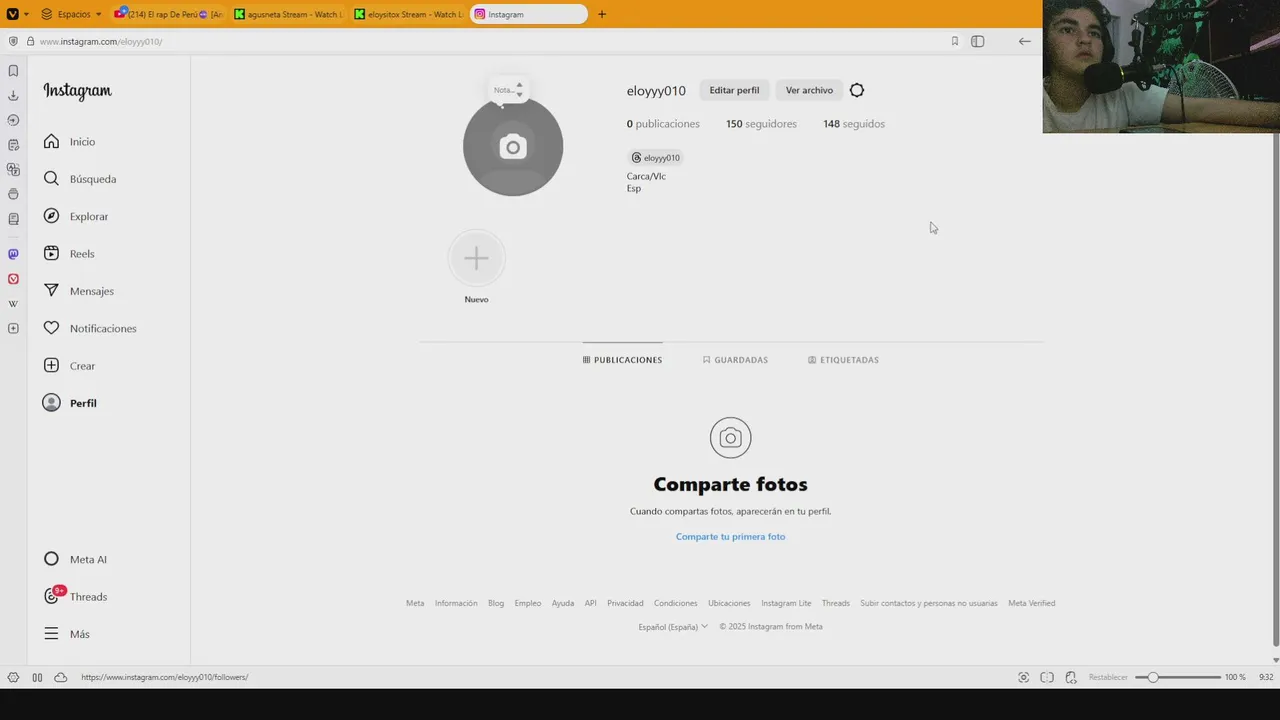Viewport: 1280px width, 720px height.
Task: Click the Instagram logo
Action: coord(77,91)
